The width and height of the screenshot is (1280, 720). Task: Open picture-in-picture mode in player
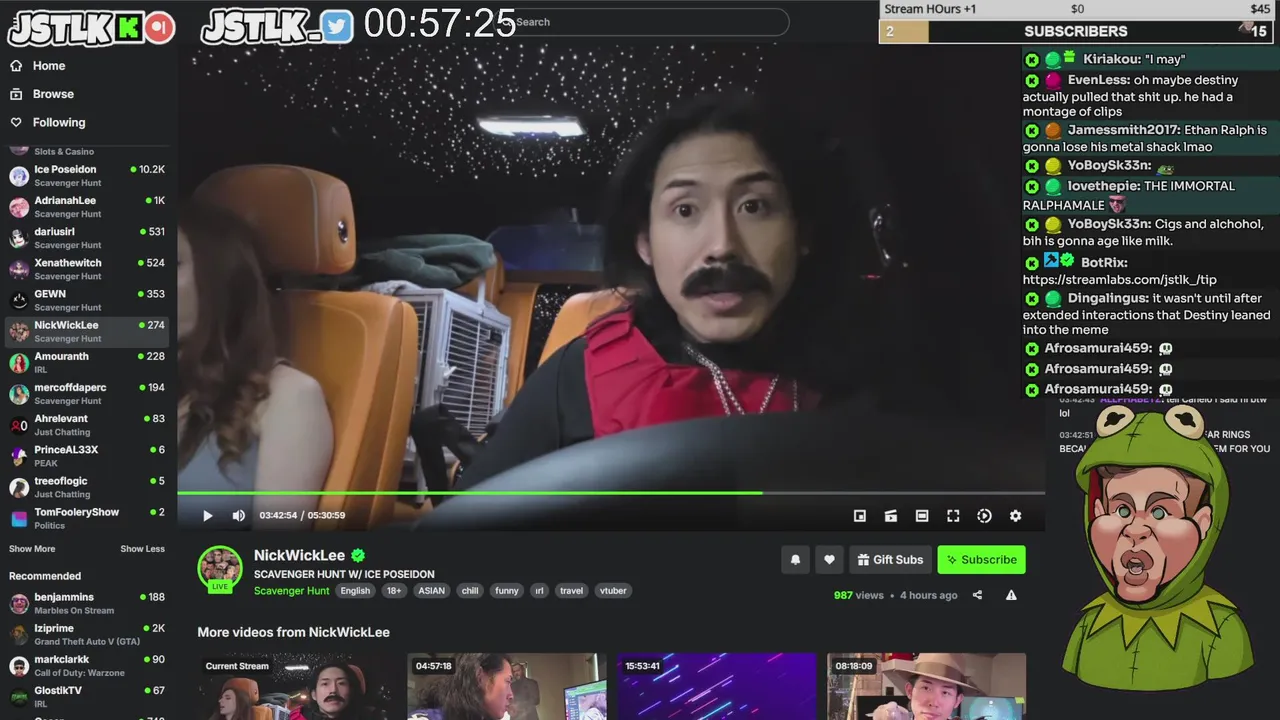[x=859, y=516]
